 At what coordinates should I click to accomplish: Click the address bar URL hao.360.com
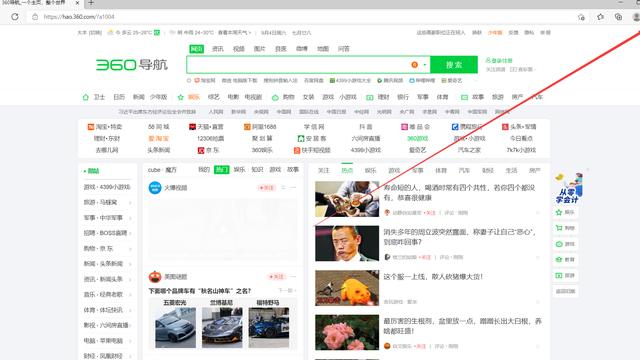point(79,17)
